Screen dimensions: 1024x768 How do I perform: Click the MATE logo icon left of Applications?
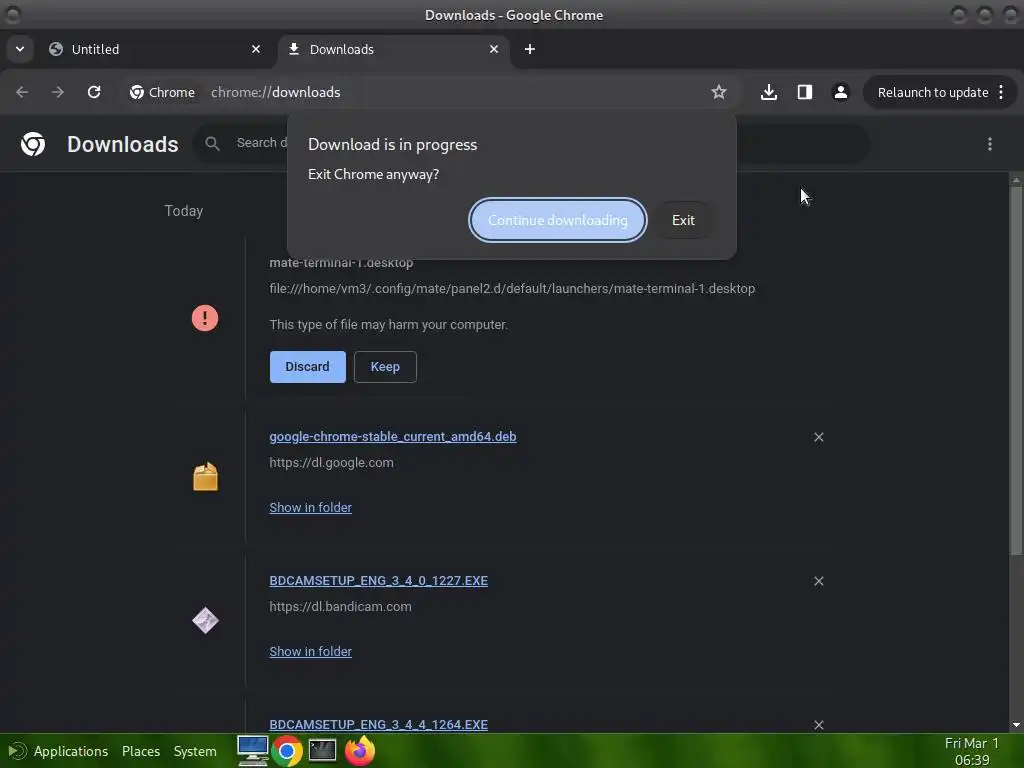(x=16, y=751)
